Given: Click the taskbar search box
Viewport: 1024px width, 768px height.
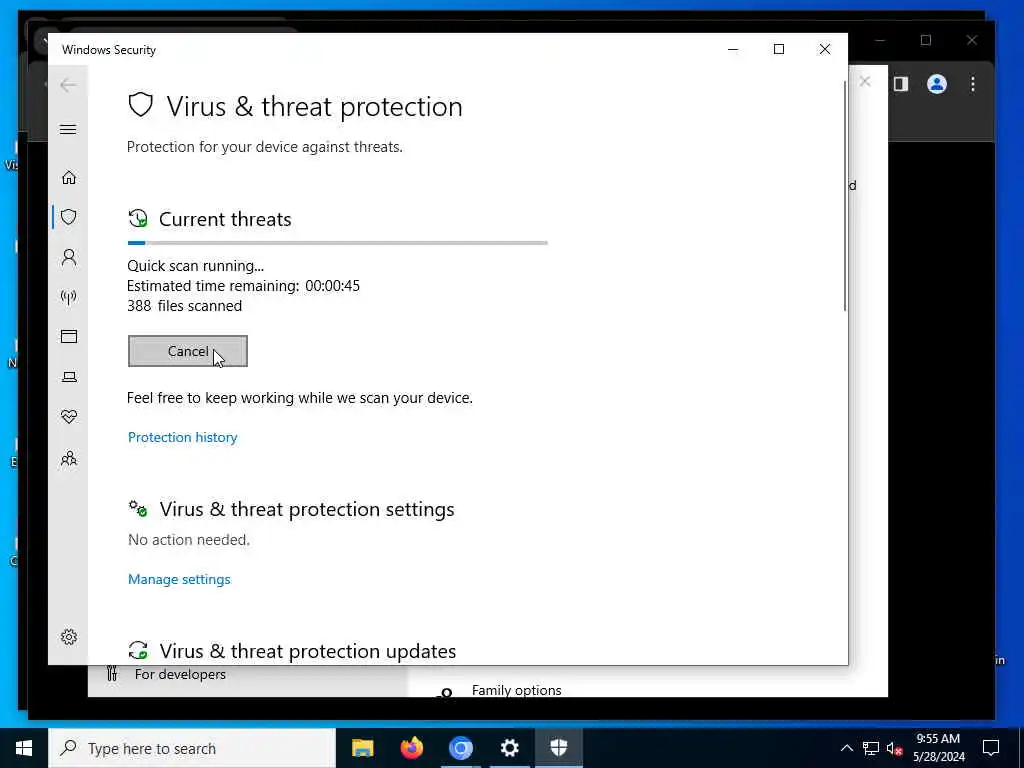Looking at the screenshot, I should pyautogui.click(x=192, y=748).
